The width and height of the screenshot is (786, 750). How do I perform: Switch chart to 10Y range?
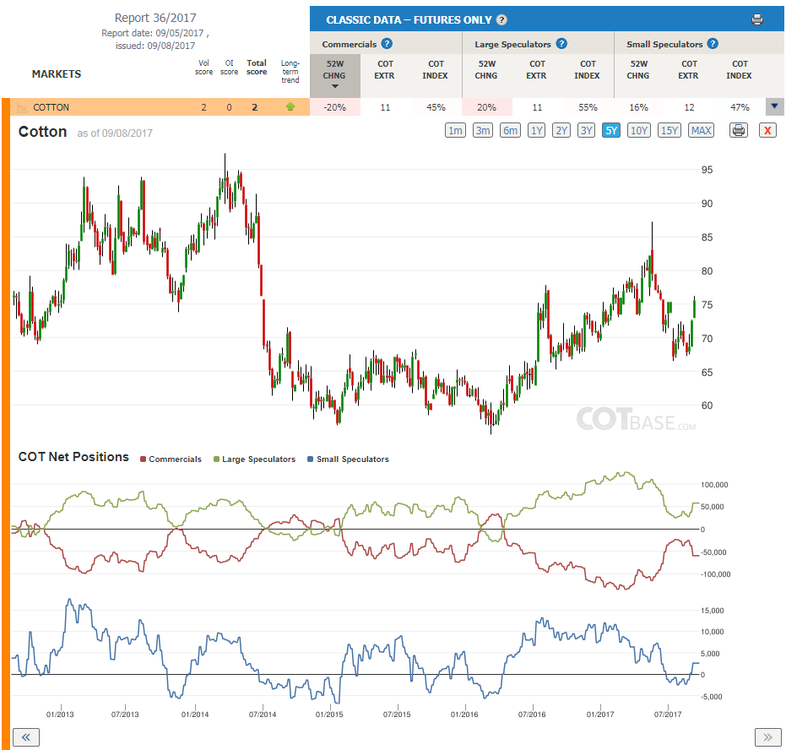pos(639,130)
